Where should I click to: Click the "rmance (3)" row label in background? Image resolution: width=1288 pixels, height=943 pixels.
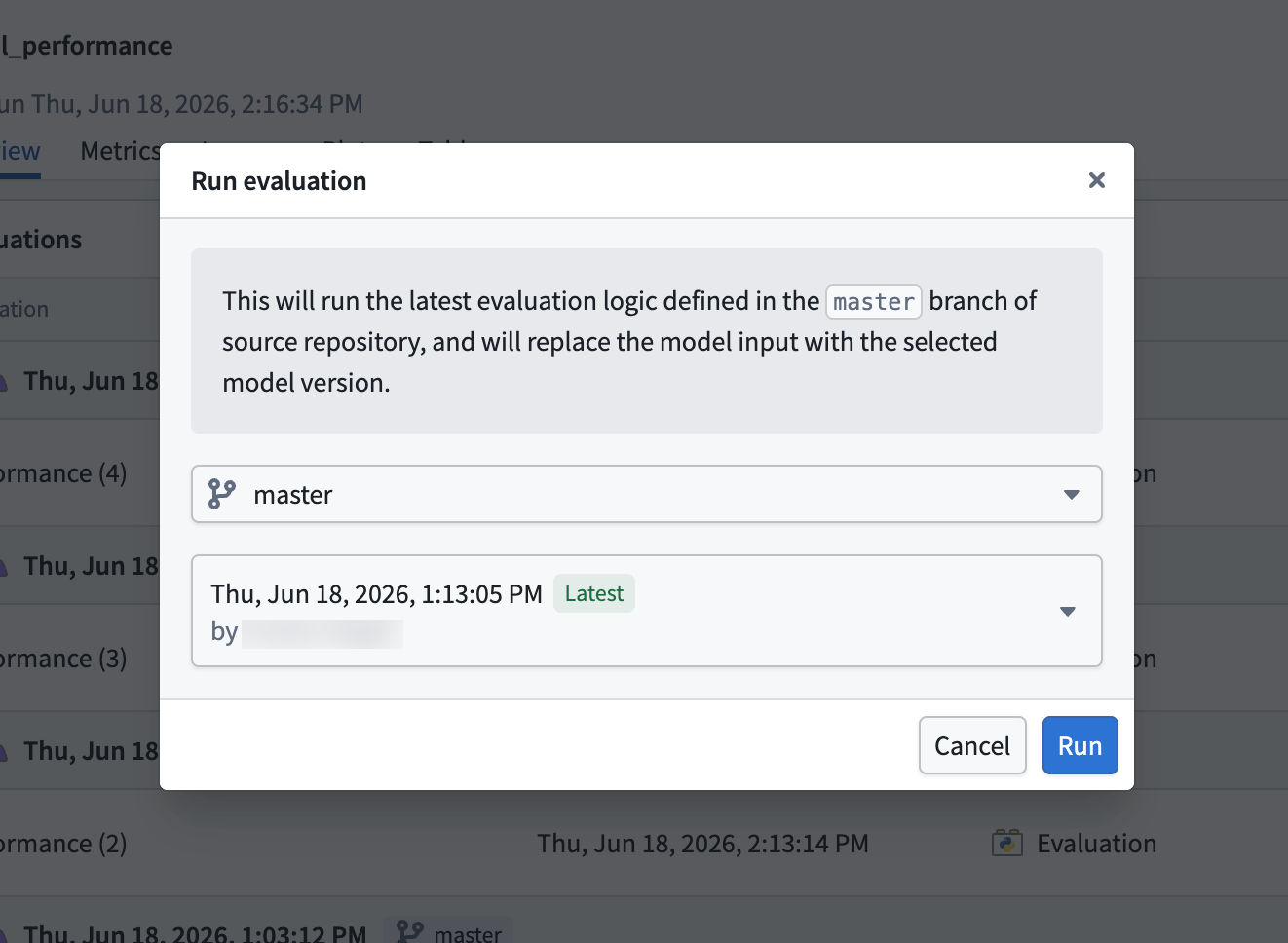click(x=63, y=659)
